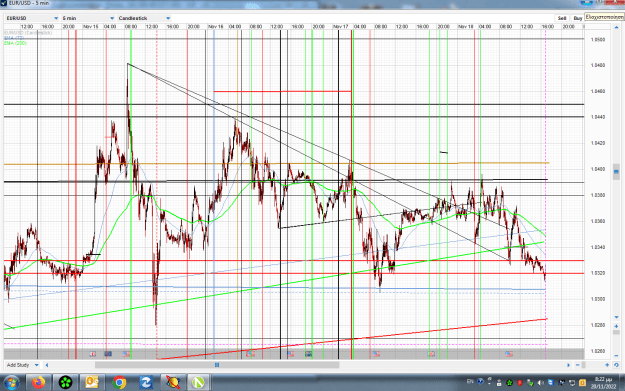Image resolution: width=625 pixels, height=391 pixels.
Task: Open the green N app in taskbar
Action: pos(198,383)
